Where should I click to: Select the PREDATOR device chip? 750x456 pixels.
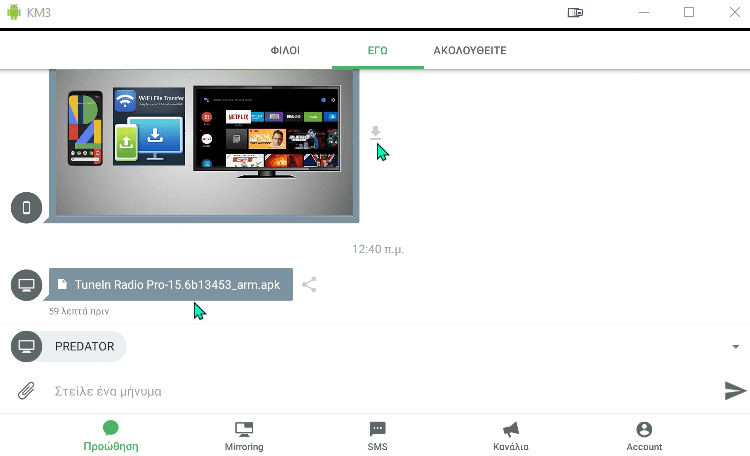pyautogui.click(x=68, y=346)
